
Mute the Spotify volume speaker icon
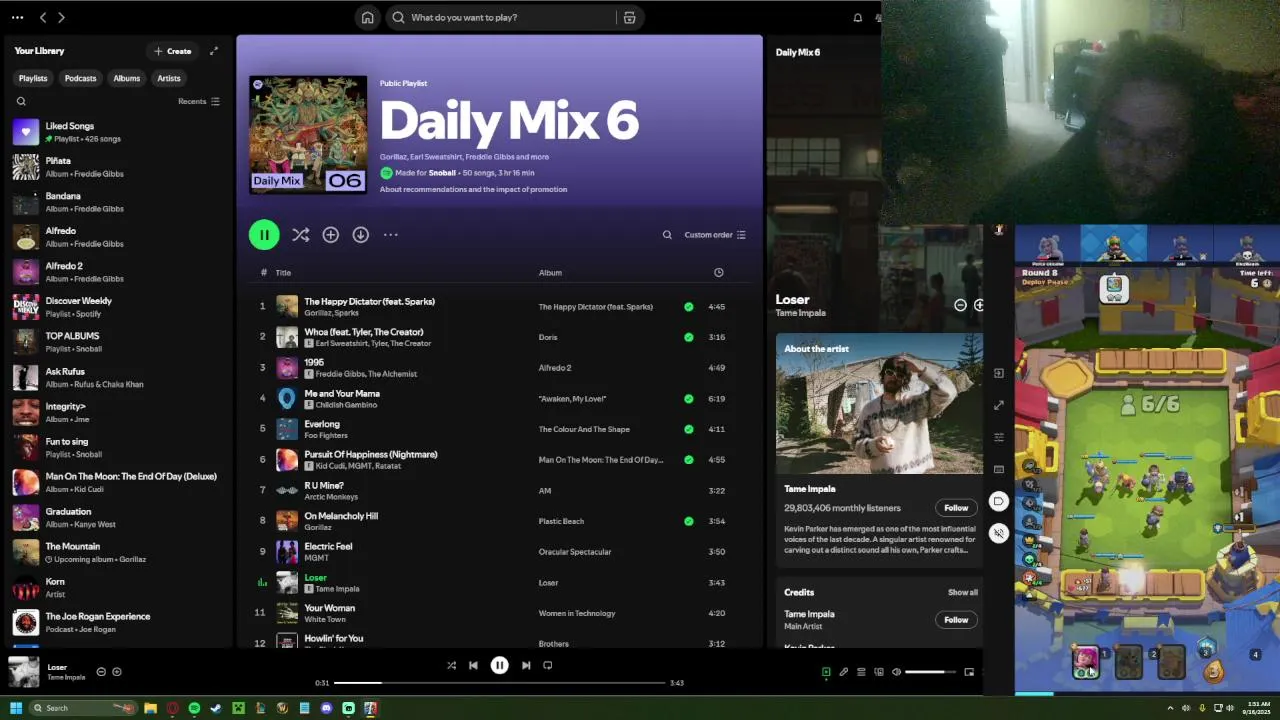[896, 672]
